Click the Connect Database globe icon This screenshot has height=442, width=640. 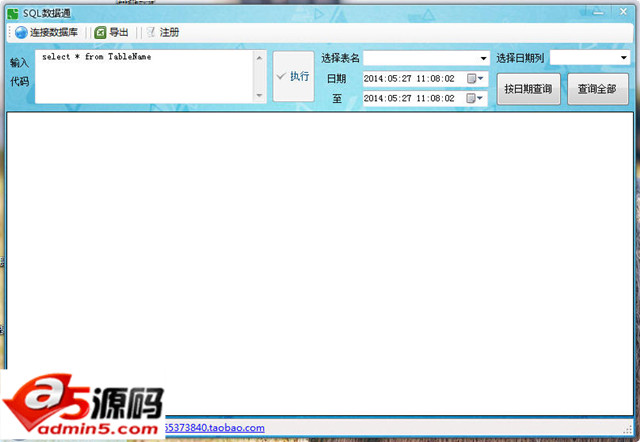click(x=21, y=32)
